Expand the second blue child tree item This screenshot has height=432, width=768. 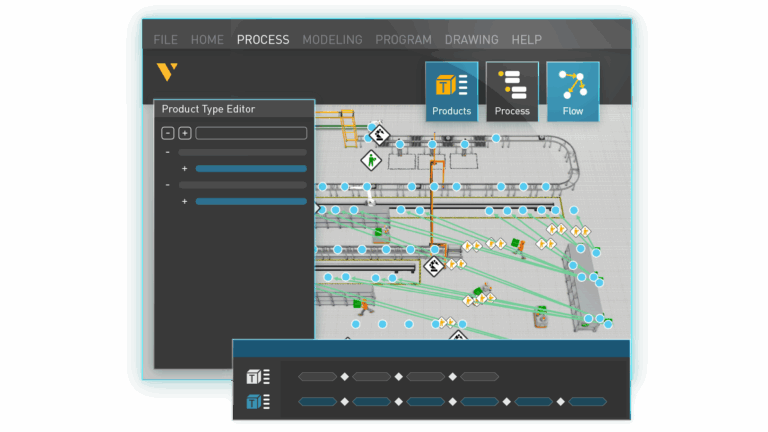(x=185, y=202)
